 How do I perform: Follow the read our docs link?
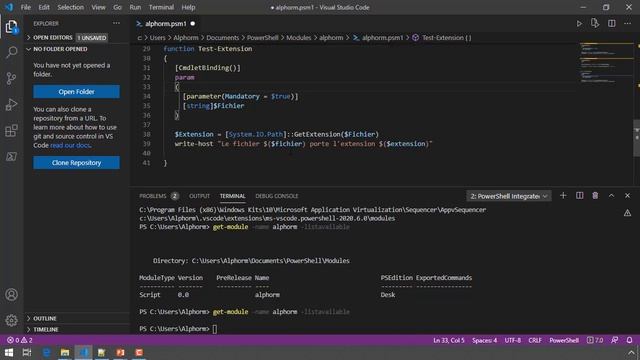(x=70, y=145)
